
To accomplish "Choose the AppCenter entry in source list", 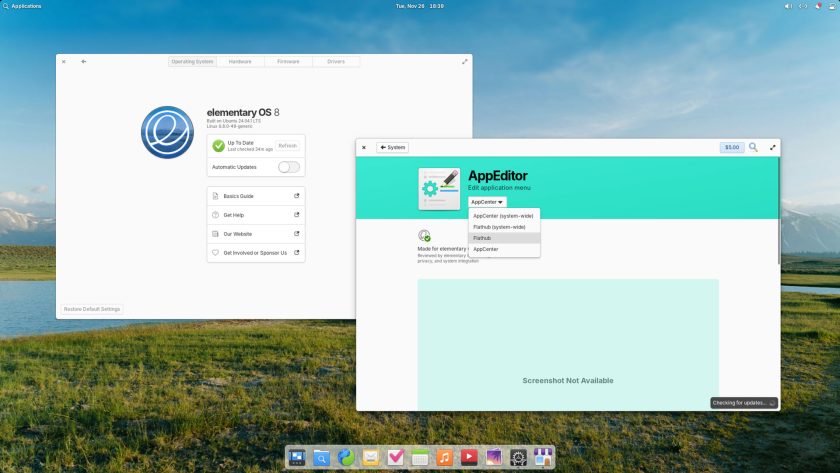I will (x=504, y=249).
